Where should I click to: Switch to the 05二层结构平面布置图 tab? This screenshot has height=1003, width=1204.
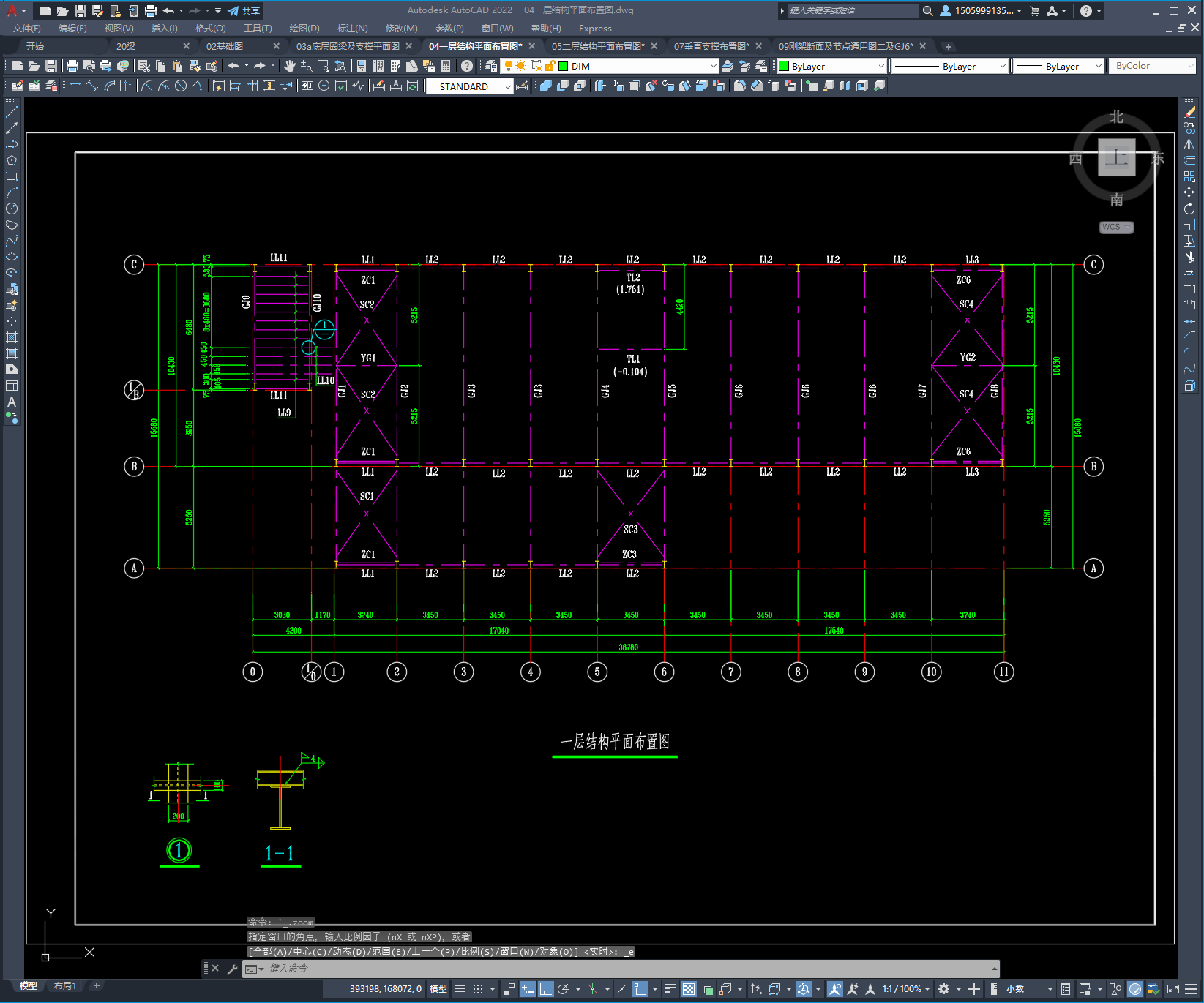coord(598,46)
